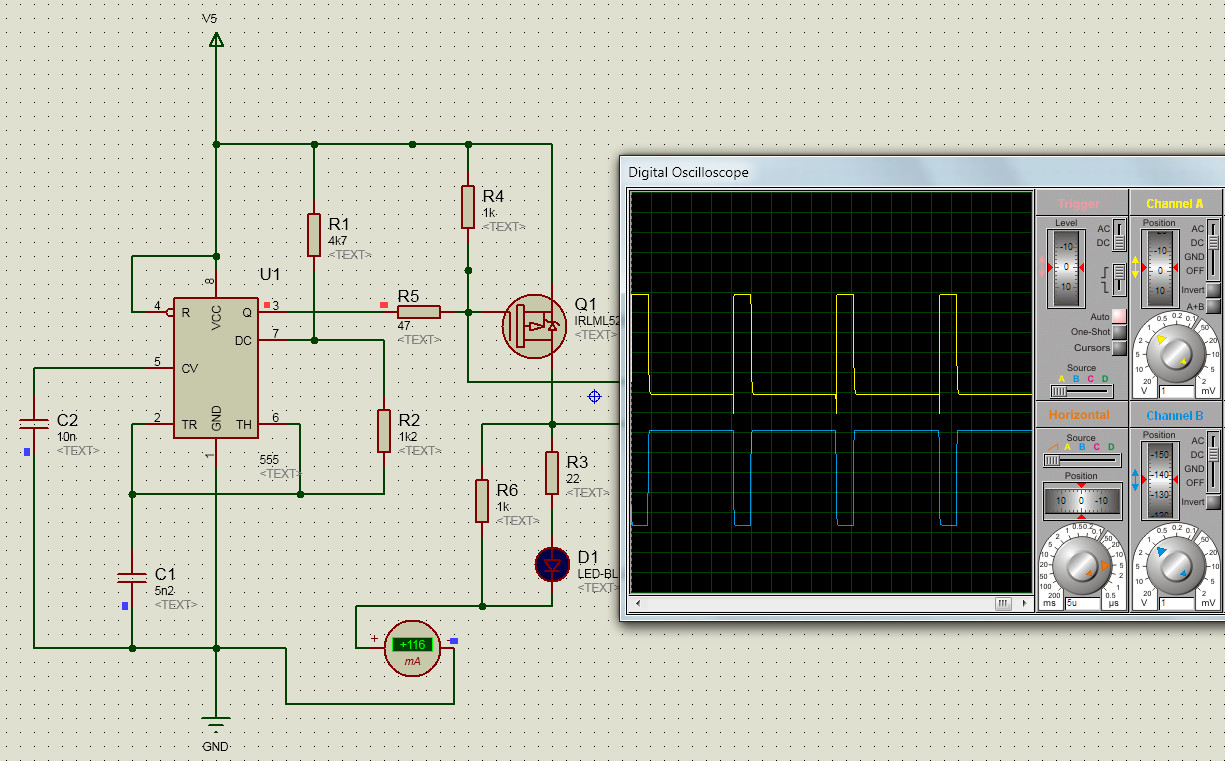Click the Channel B panel heading
Viewport: 1225px width, 761px height.
point(1175,415)
